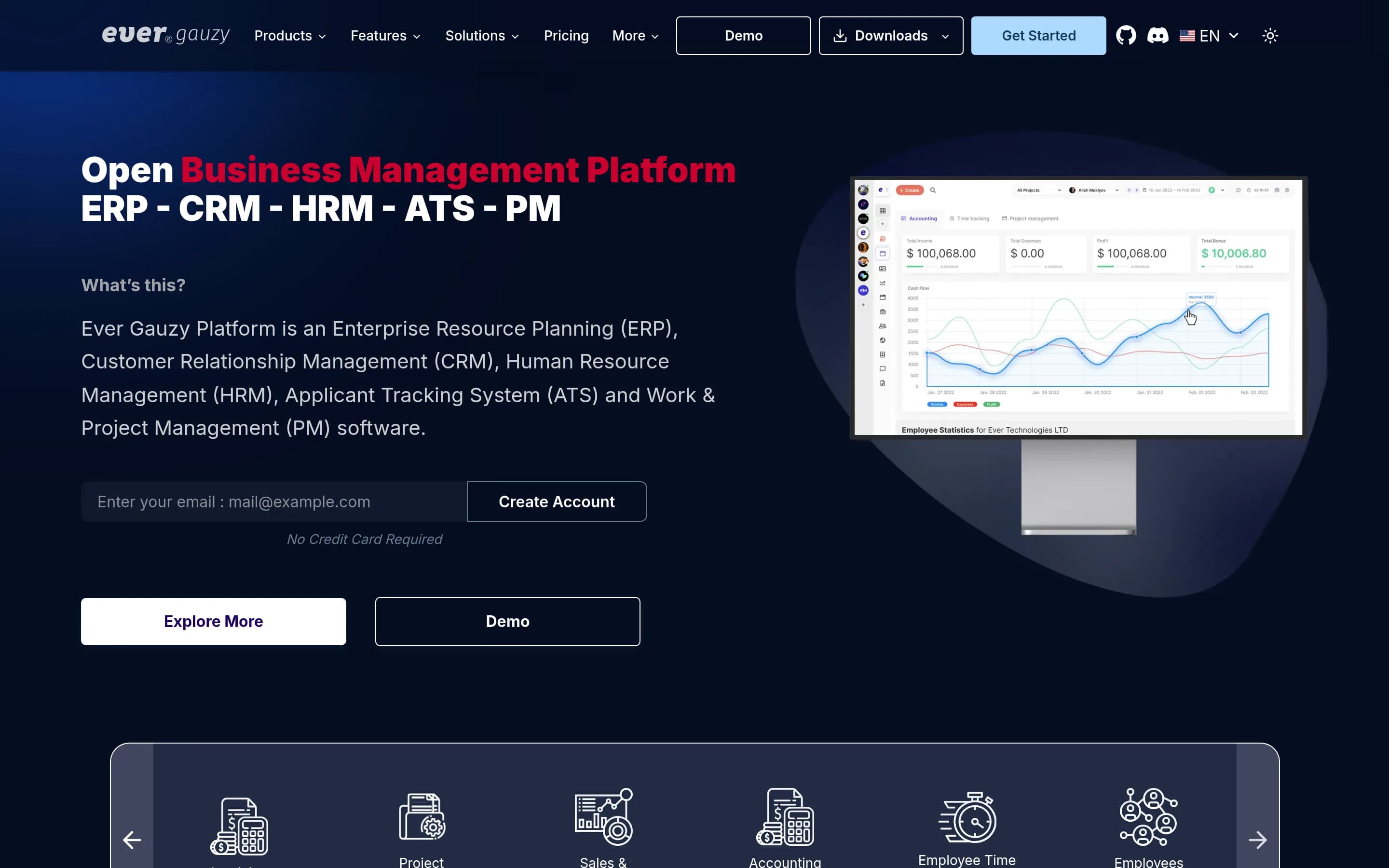Expand the Products menu
This screenshot has width=1389, height=868.
[290, 36]
